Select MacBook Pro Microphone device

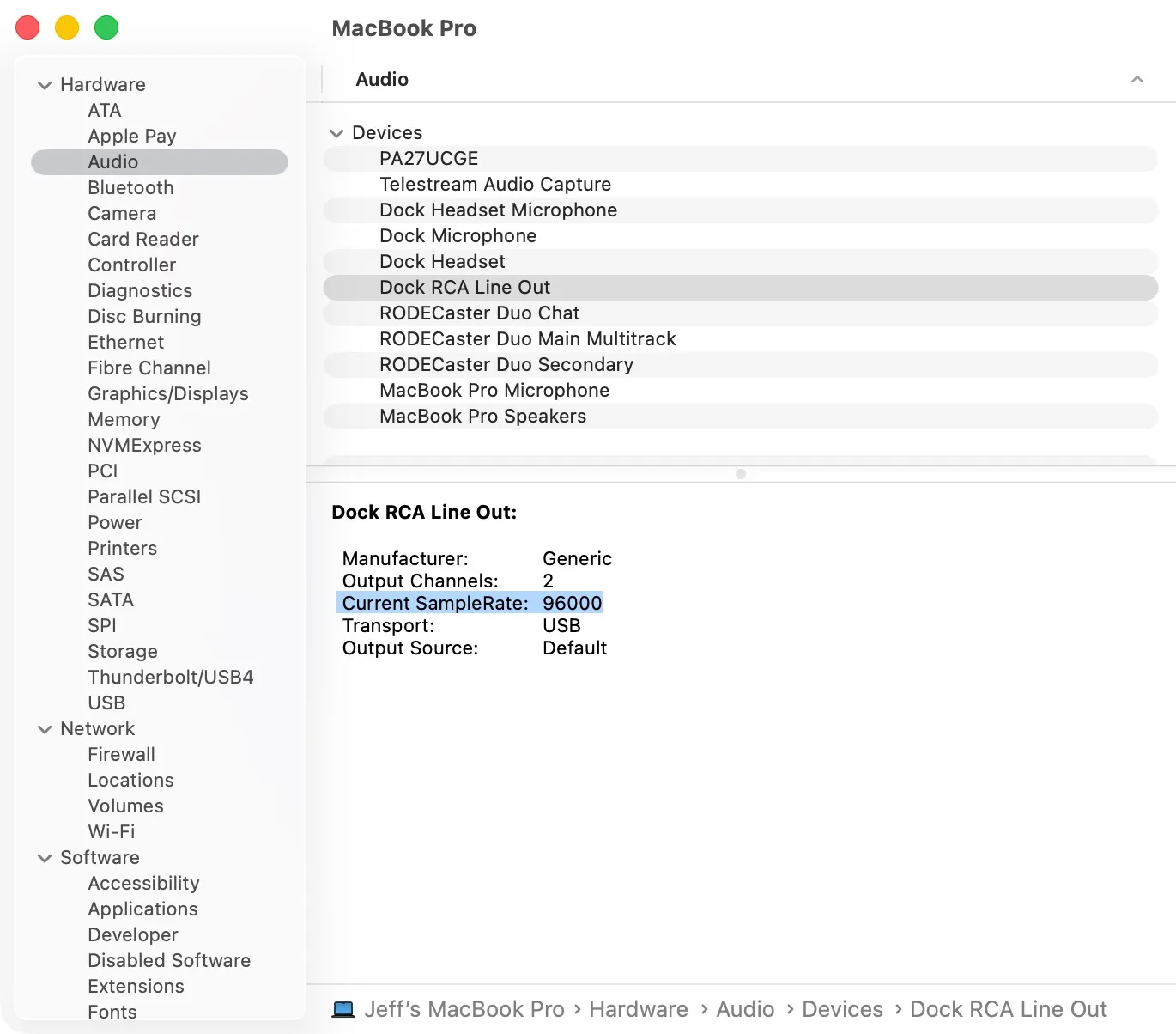tap(741, 391)
